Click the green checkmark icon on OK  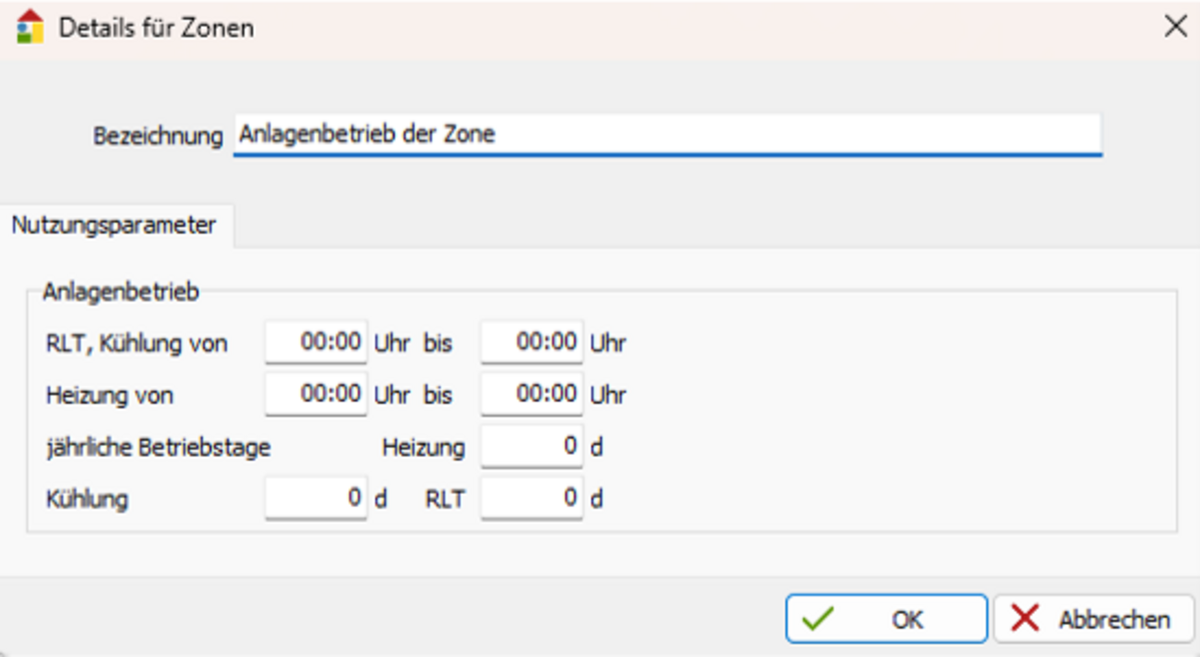click(818, 619)
